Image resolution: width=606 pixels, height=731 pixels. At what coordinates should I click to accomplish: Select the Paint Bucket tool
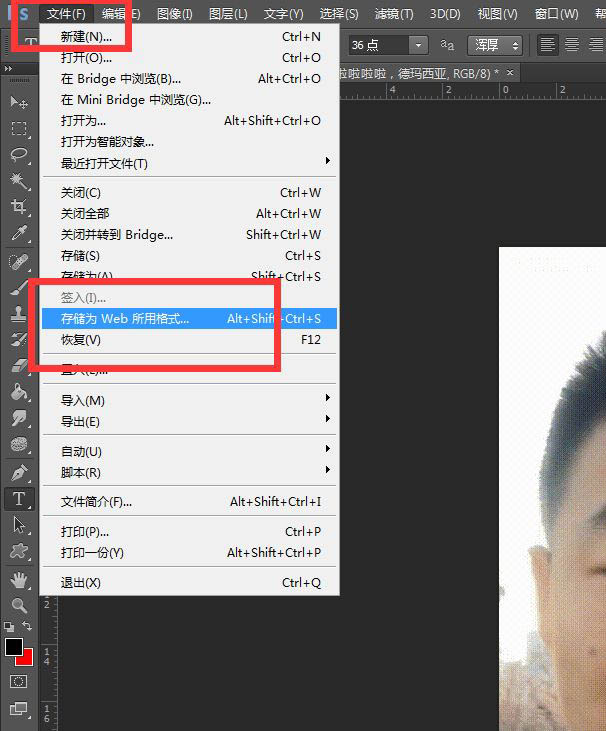tap(19, 392)
